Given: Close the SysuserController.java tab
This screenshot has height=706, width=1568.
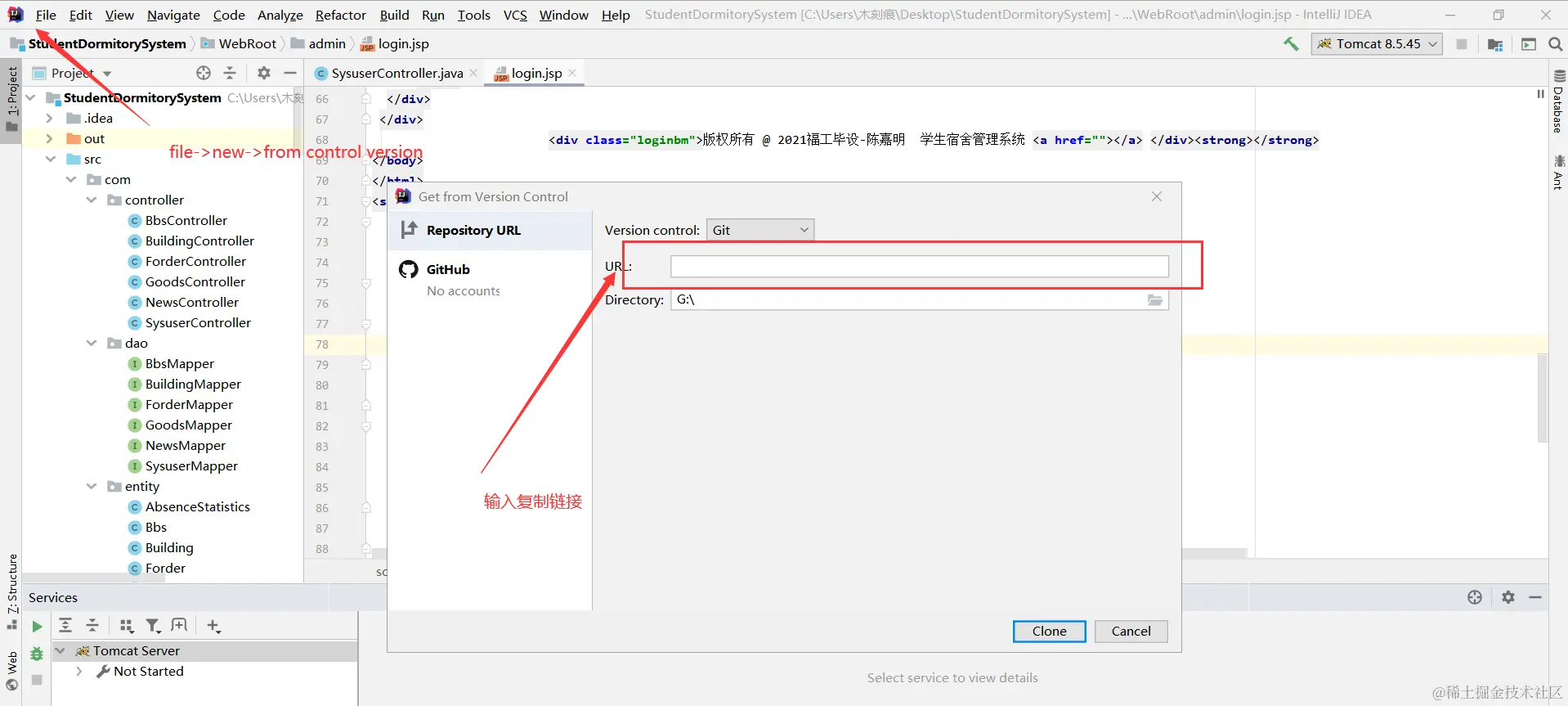Looking at the screenshot, I should (473, 73).
